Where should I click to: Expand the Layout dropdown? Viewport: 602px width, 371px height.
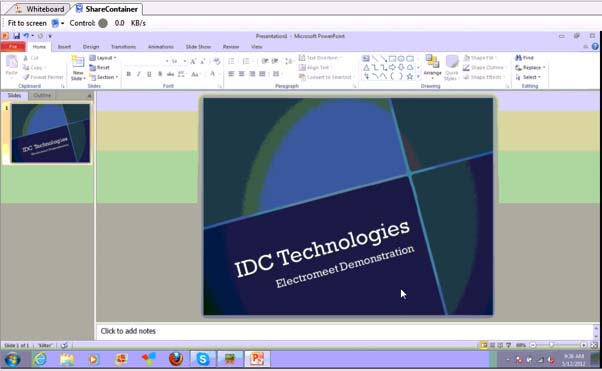tap(103, 58)
